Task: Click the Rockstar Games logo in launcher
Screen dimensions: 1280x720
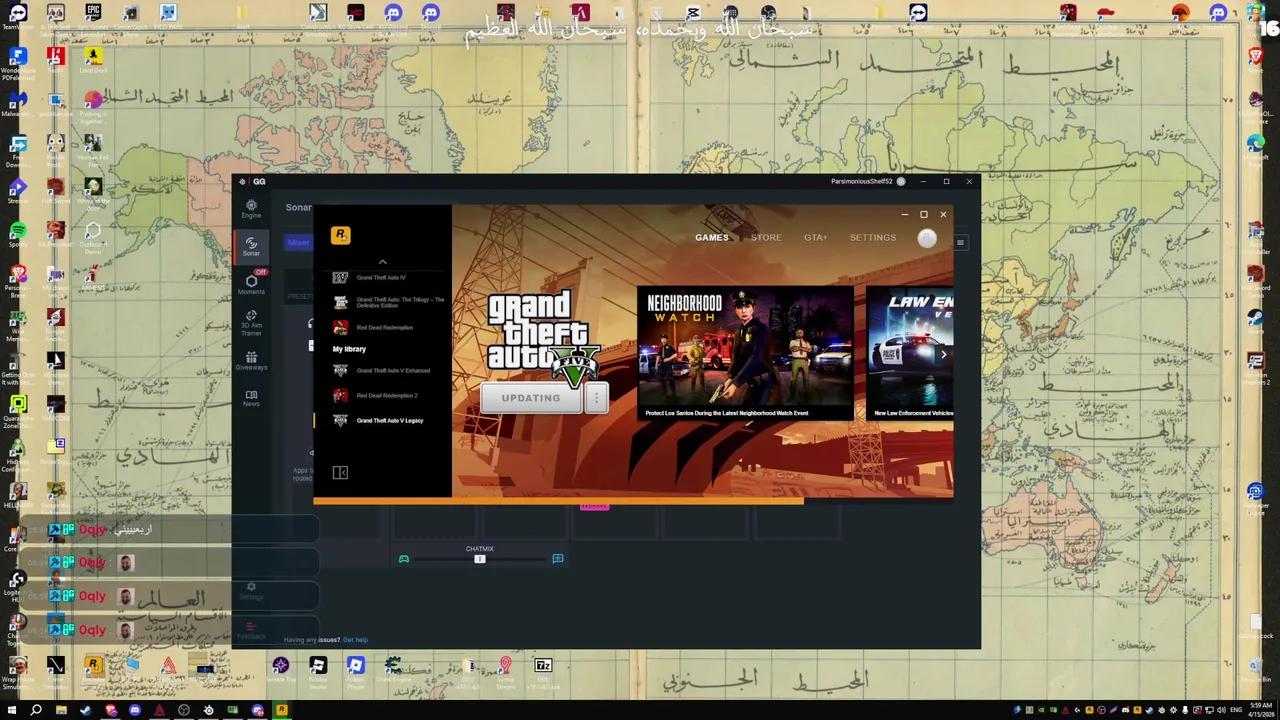Action: pos(341,235)
